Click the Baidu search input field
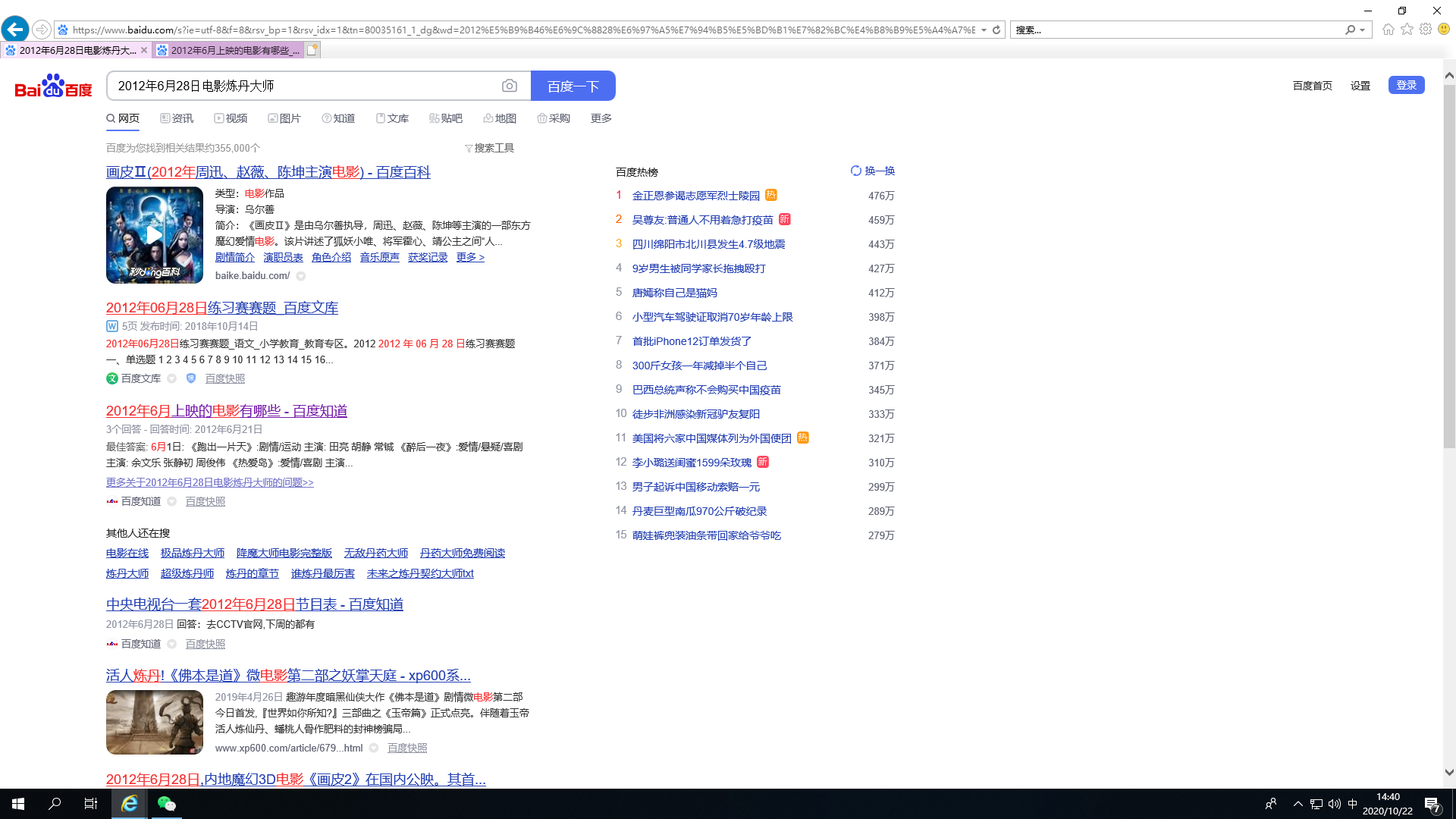 click(303, 86)
